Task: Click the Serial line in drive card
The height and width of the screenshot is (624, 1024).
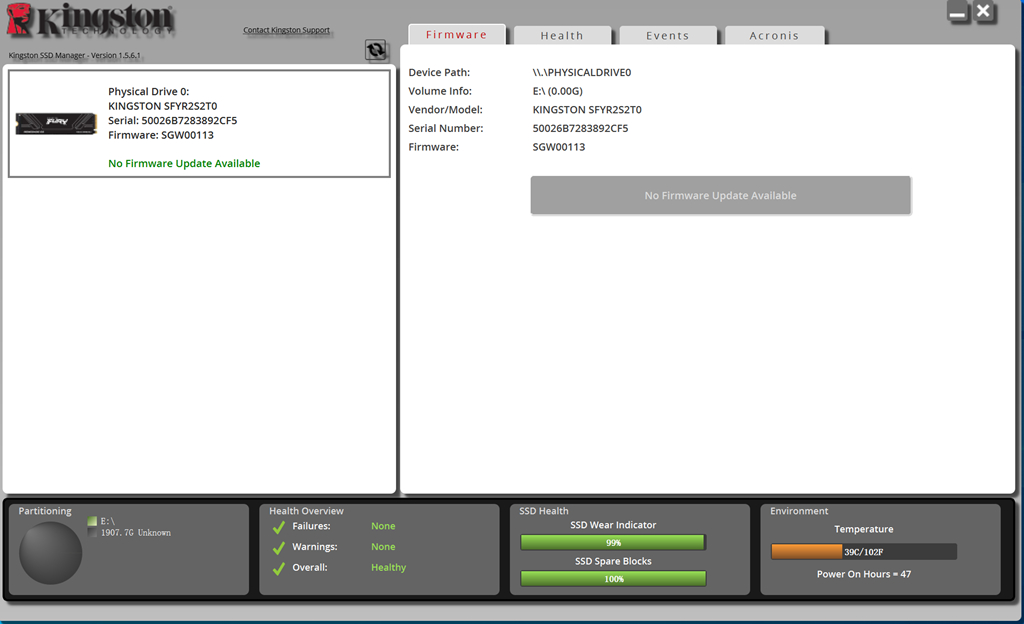Action: click(x=172, y=120)
